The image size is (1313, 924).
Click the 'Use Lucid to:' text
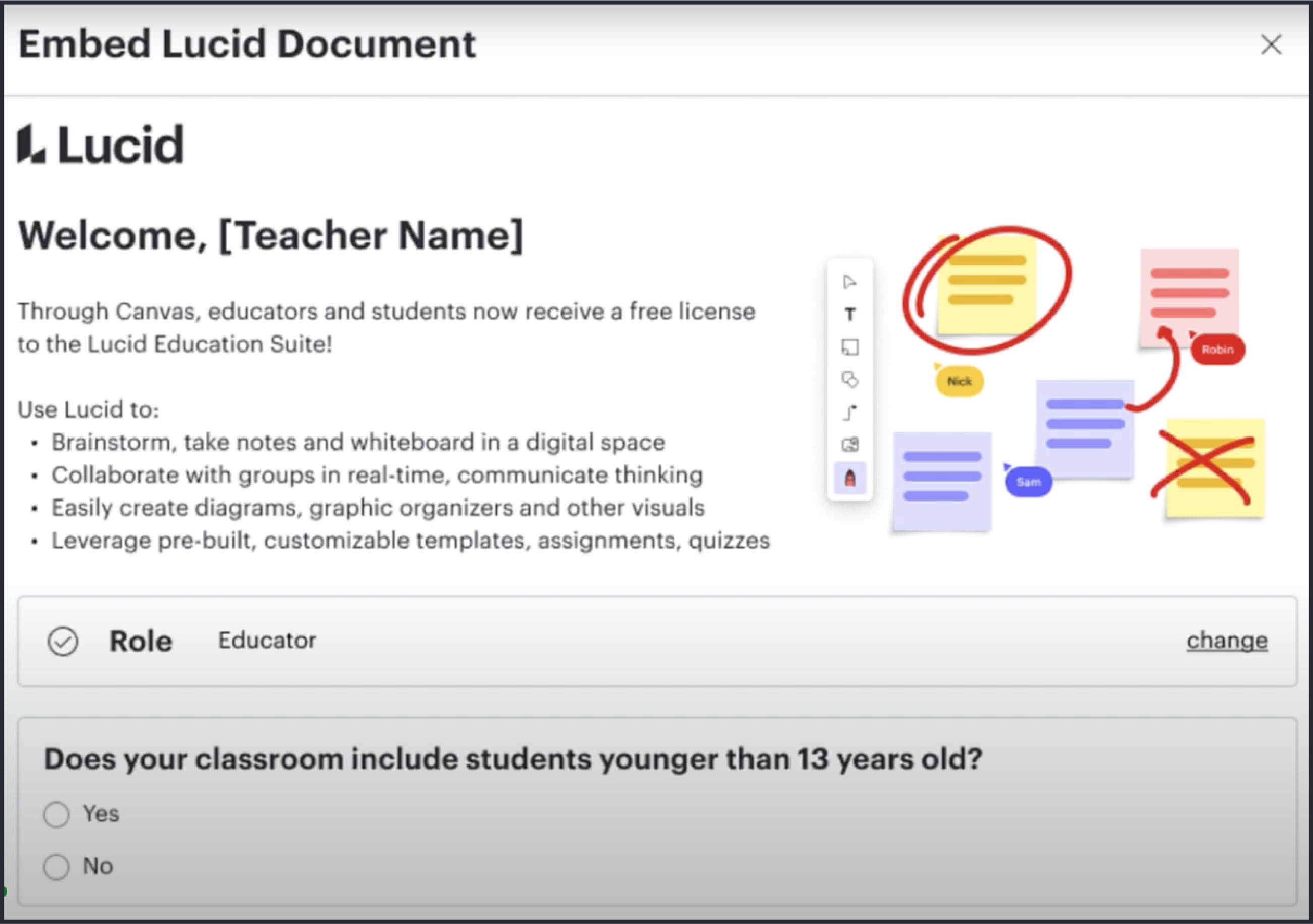click(89, 410)
